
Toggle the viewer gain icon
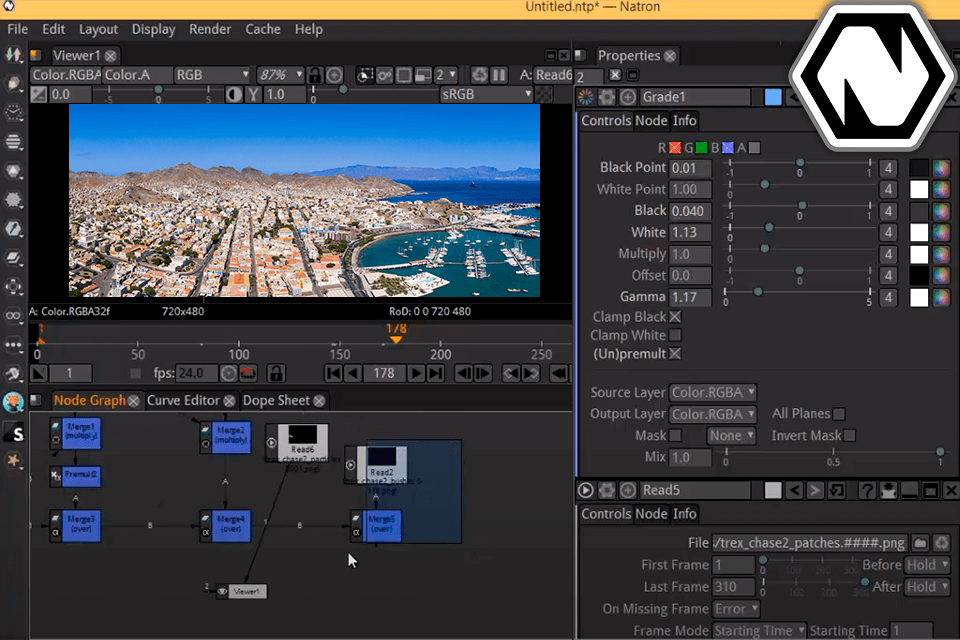(39, 94)
